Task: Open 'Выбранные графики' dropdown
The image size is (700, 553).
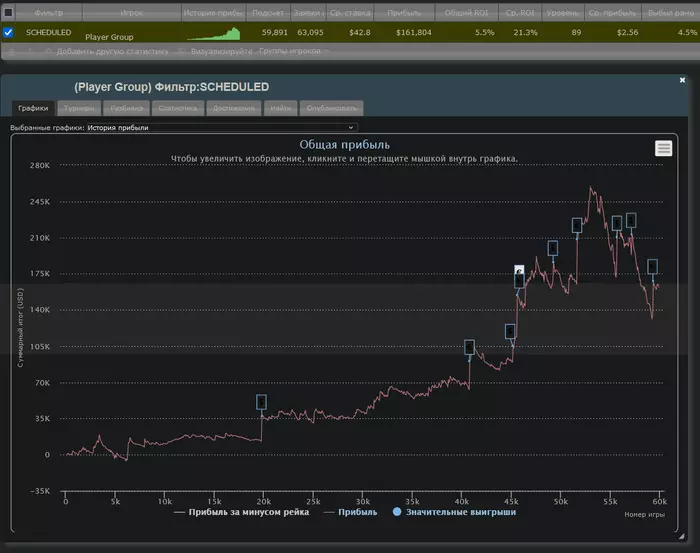Action: click(221, 128)
